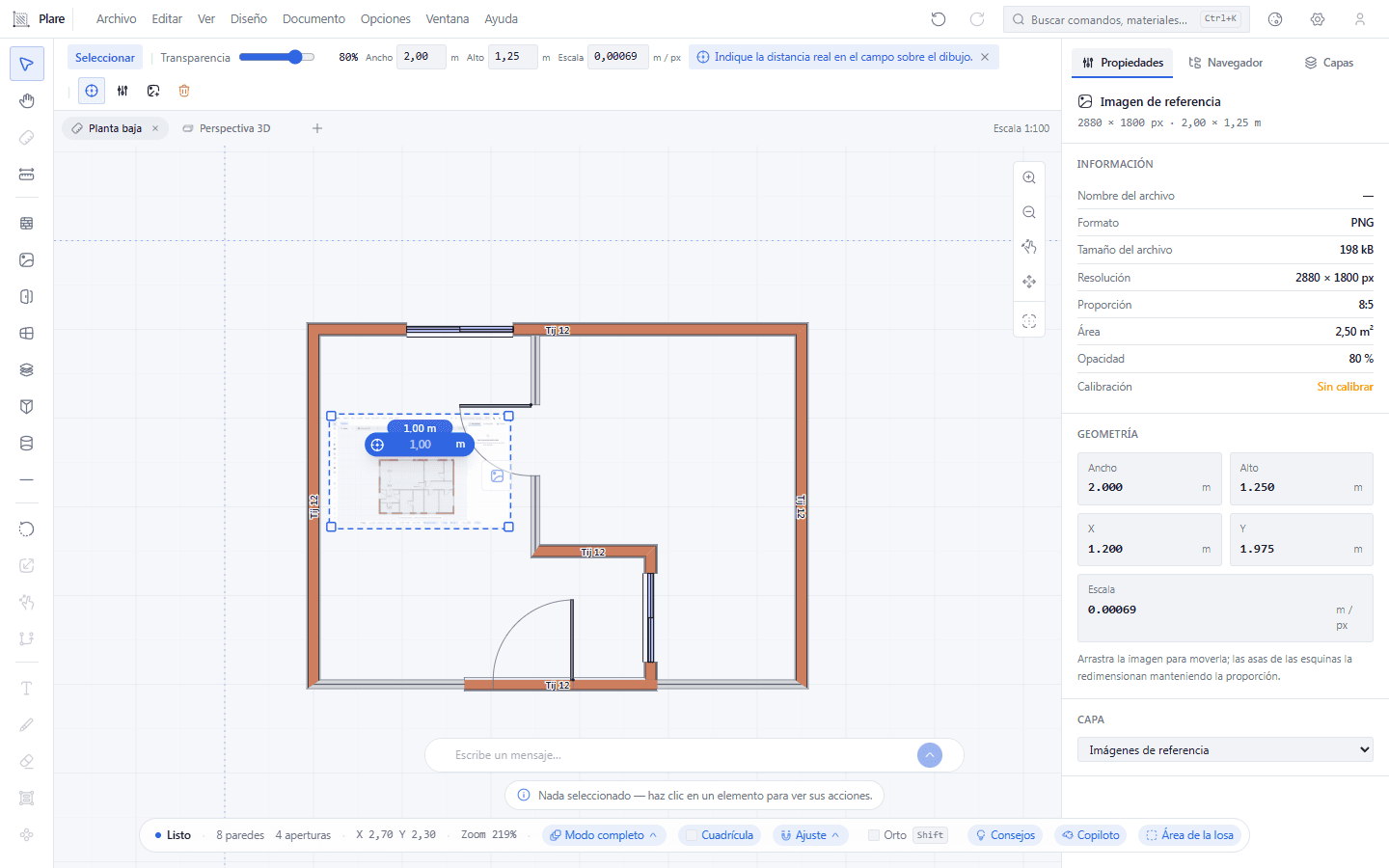Click the undo arrow icon

coord(939,19)
